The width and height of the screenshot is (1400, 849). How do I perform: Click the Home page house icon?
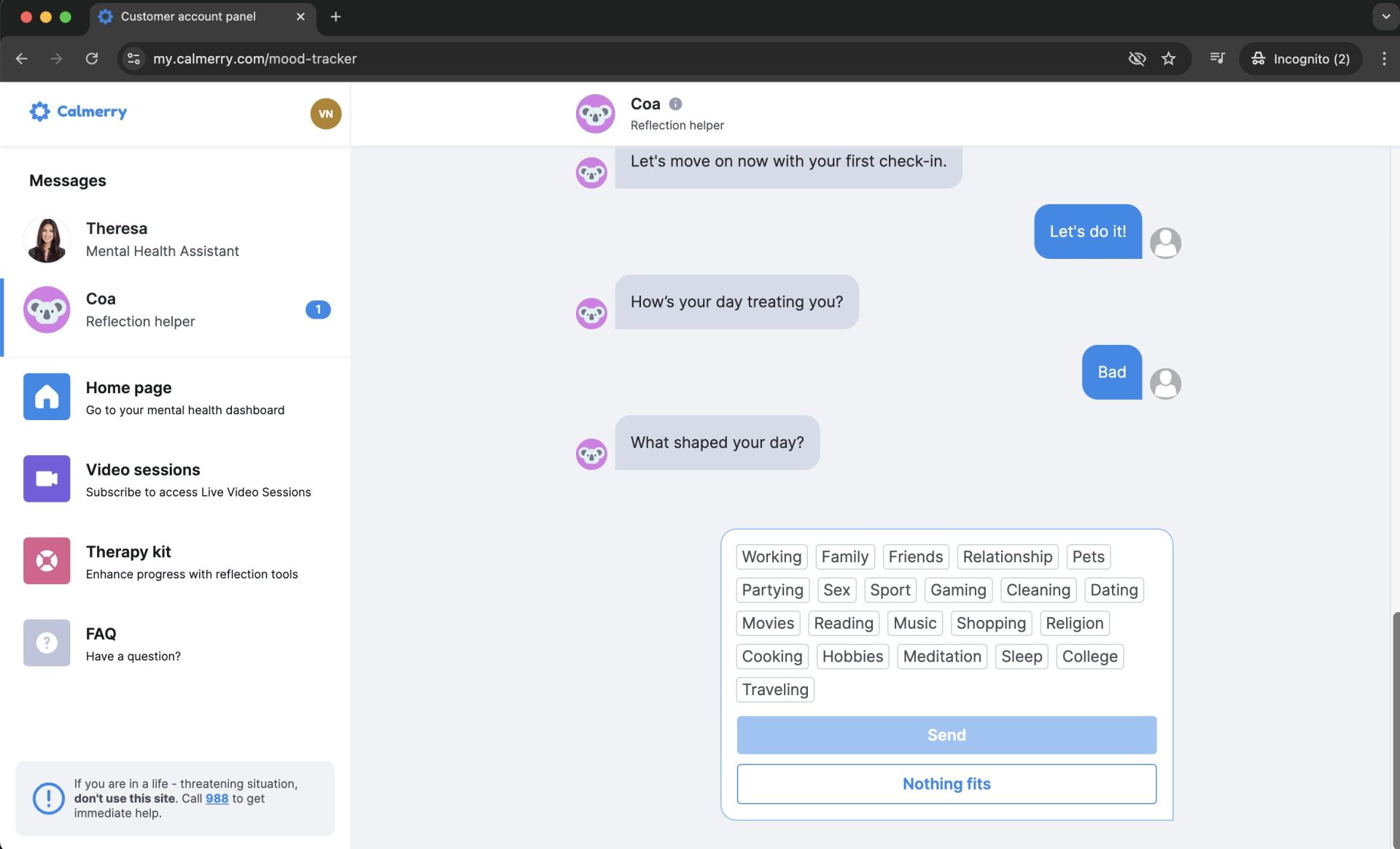(47, 397)
